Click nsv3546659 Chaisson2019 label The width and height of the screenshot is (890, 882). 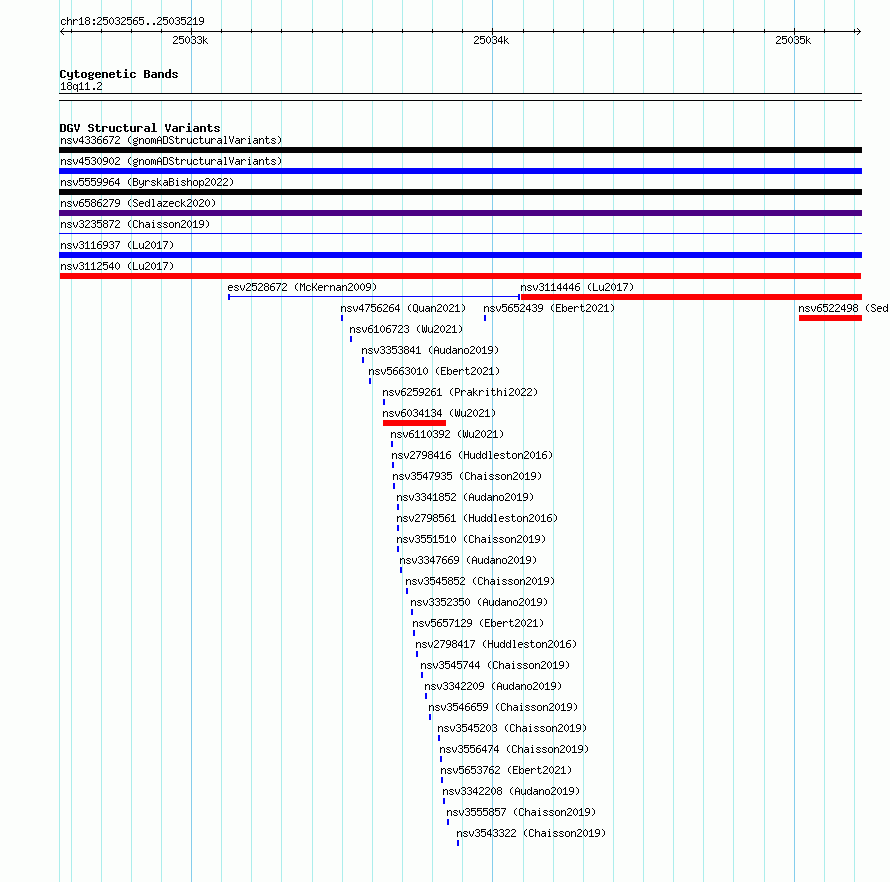click(503, 707)
